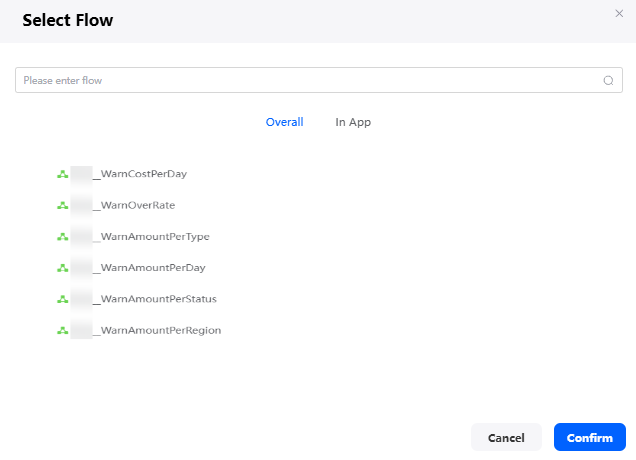Click the flow icon beside _WarnAmountPerType
The image size is (636, 460).
click(62, 237)
